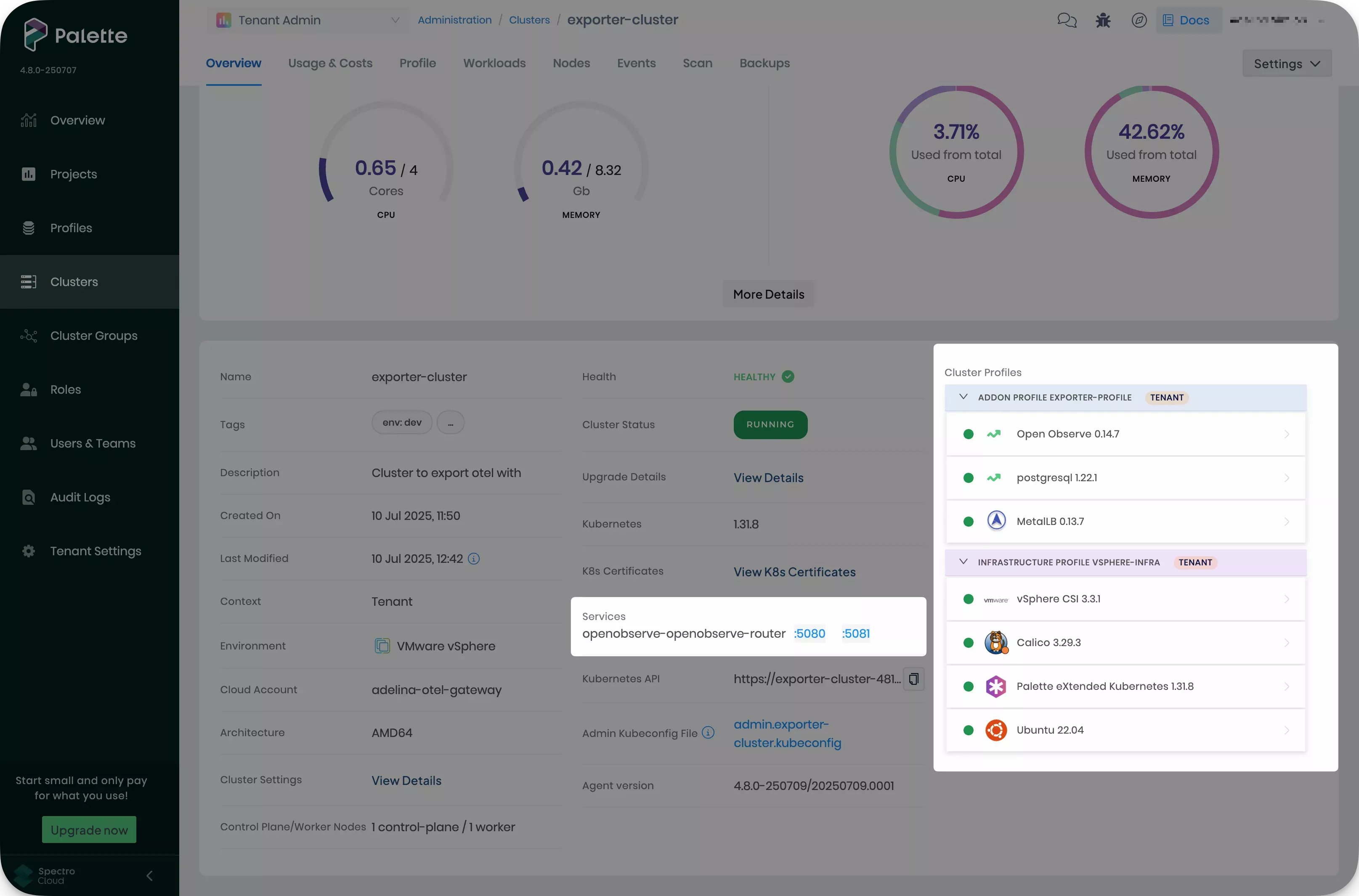
Task: Download admin.exporter-cluster.kubeconfig file
Action: [x=788, y=734]
